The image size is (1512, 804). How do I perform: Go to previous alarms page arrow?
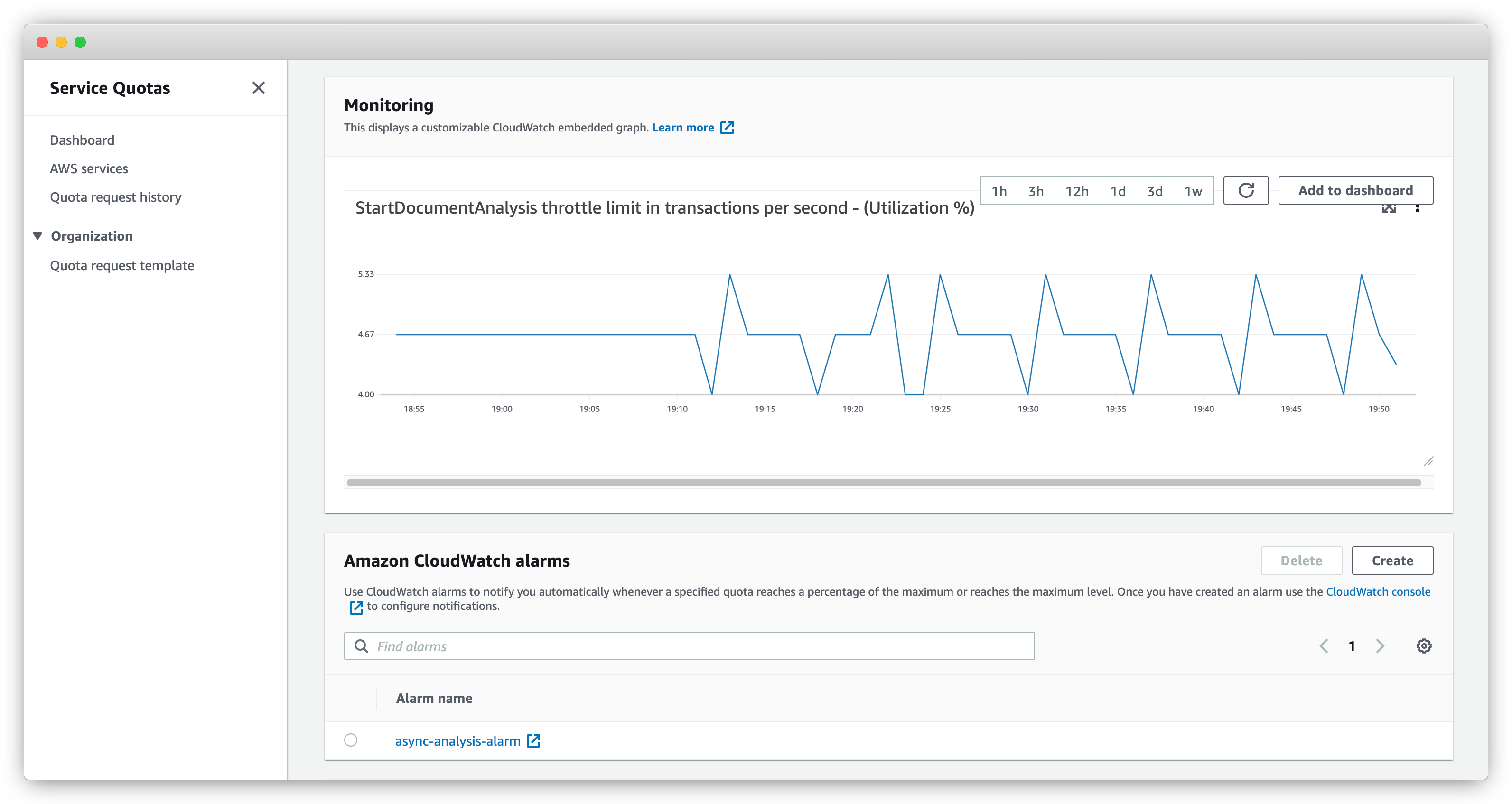(1324, 646)
